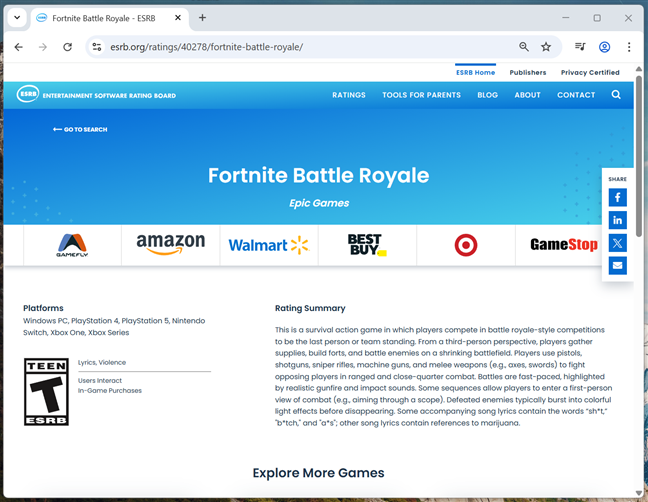Bookmark this page with the star icon
This screenshot has width=648, height=502.
coord(546,47)
